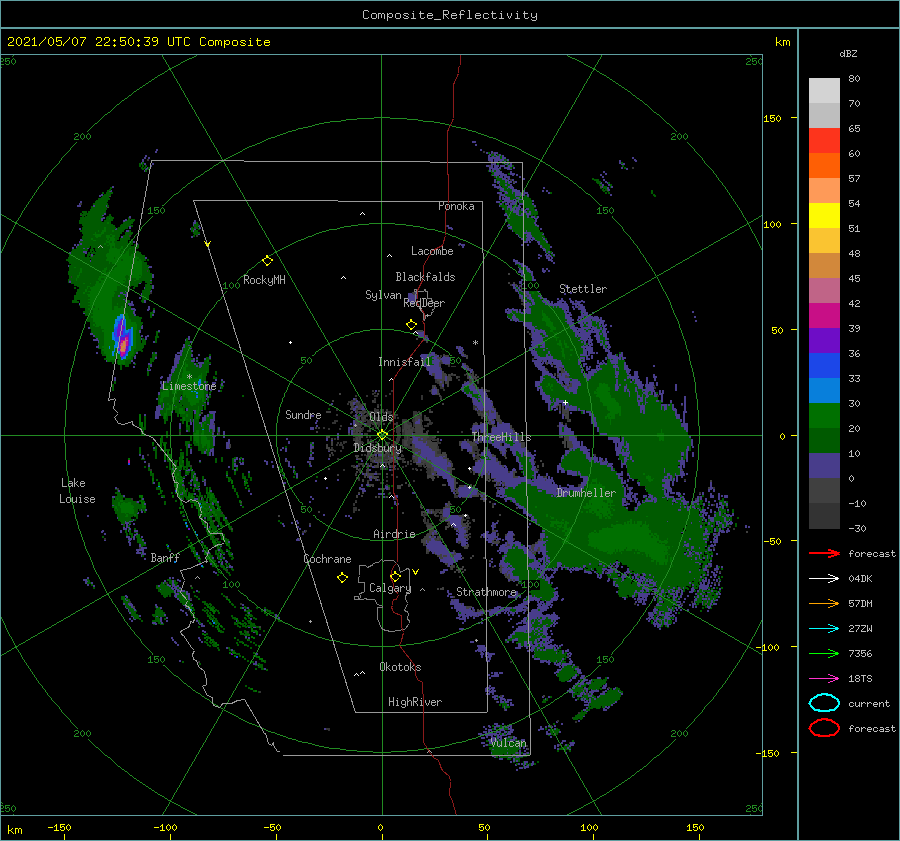The width and height of the screenshot is (900, 841).
Task: Click the Innisfail city label
Action: (x=404, y=362)
